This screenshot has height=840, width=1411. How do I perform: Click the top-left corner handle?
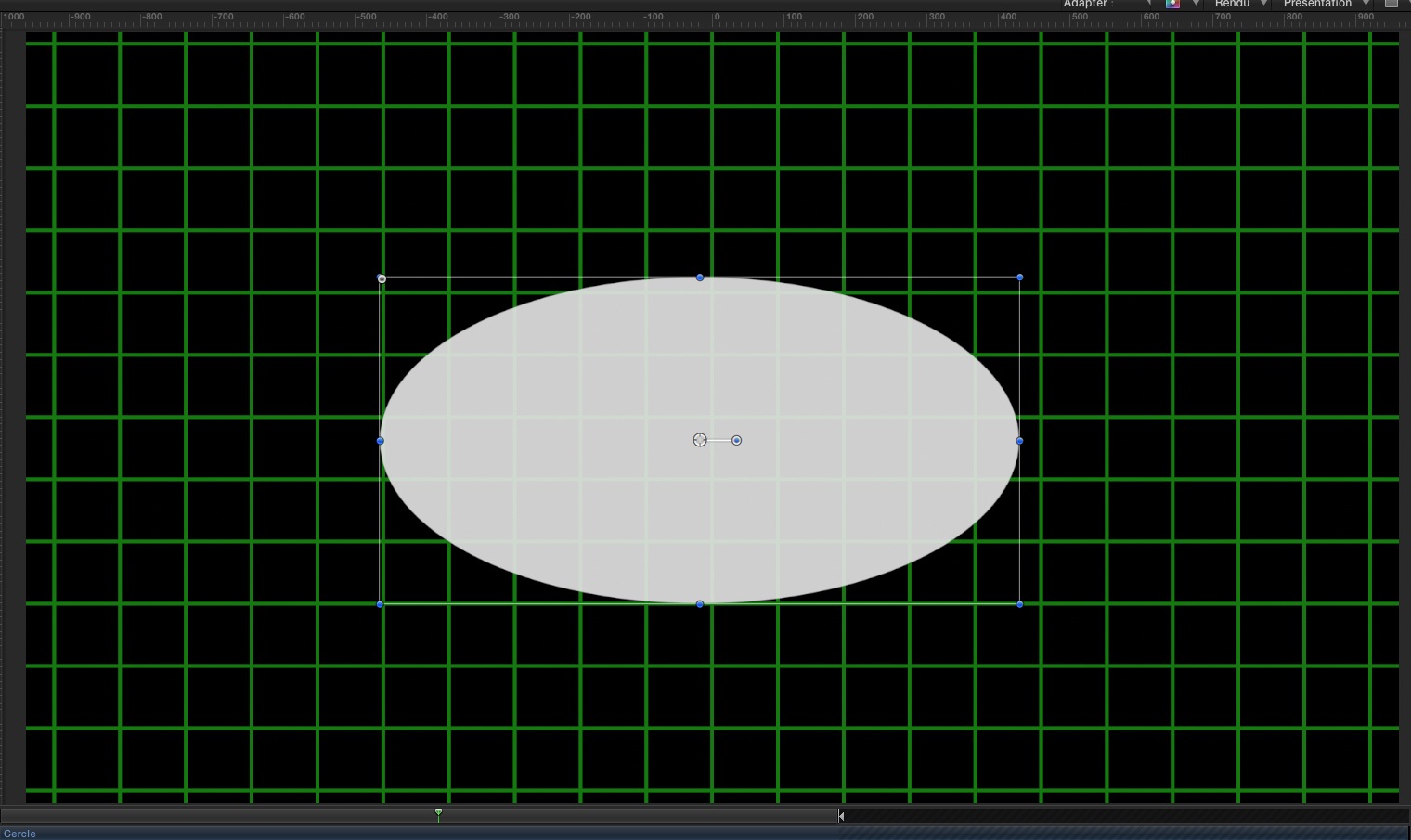pos(382,278)
